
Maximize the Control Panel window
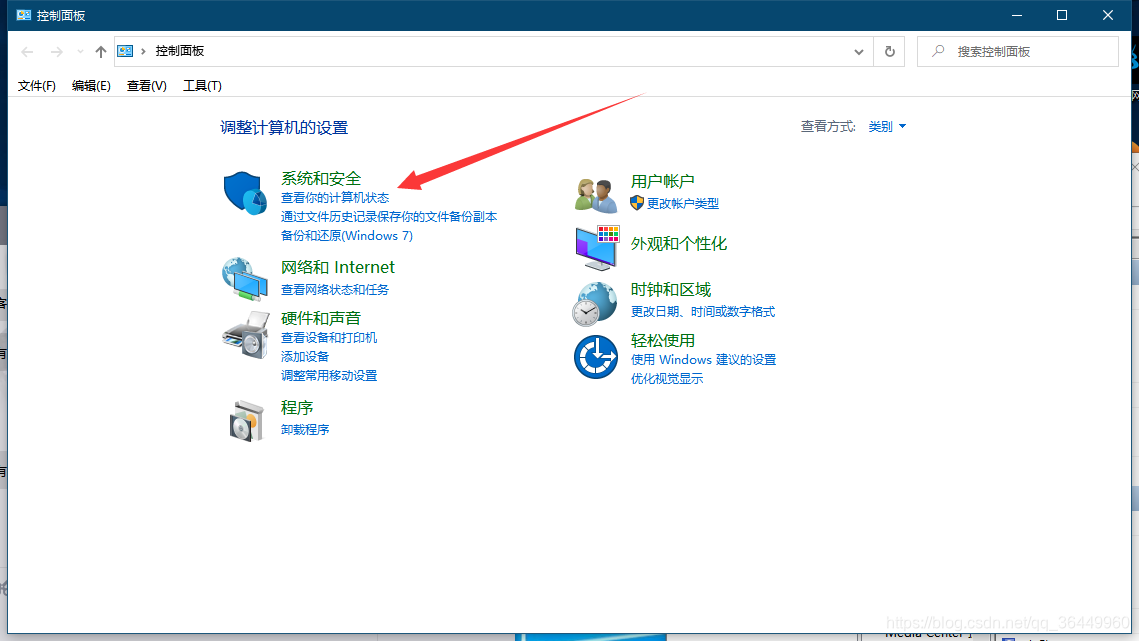[x=1062, y=15]
